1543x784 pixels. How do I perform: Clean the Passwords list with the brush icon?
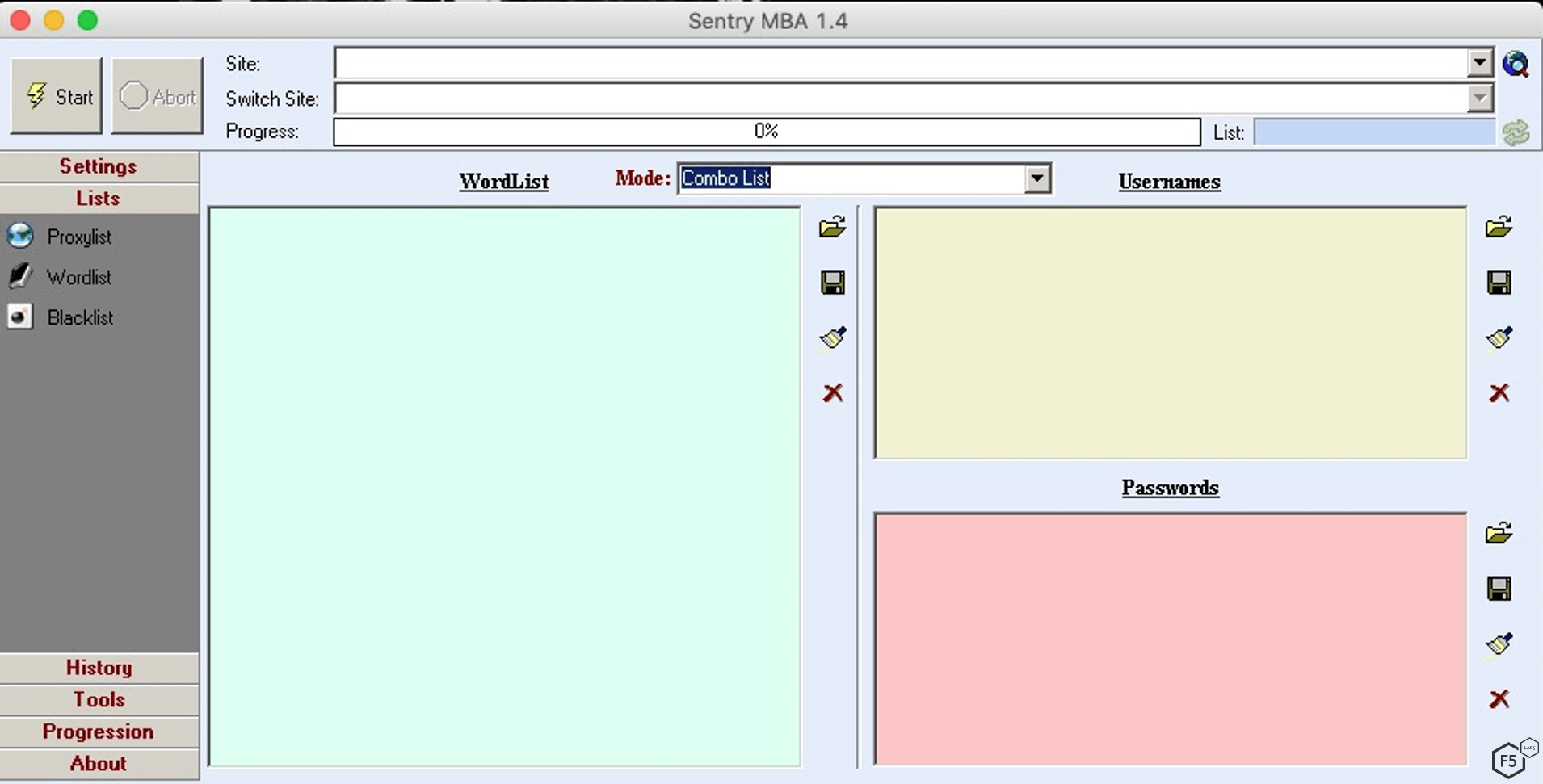pos(1499,644)
